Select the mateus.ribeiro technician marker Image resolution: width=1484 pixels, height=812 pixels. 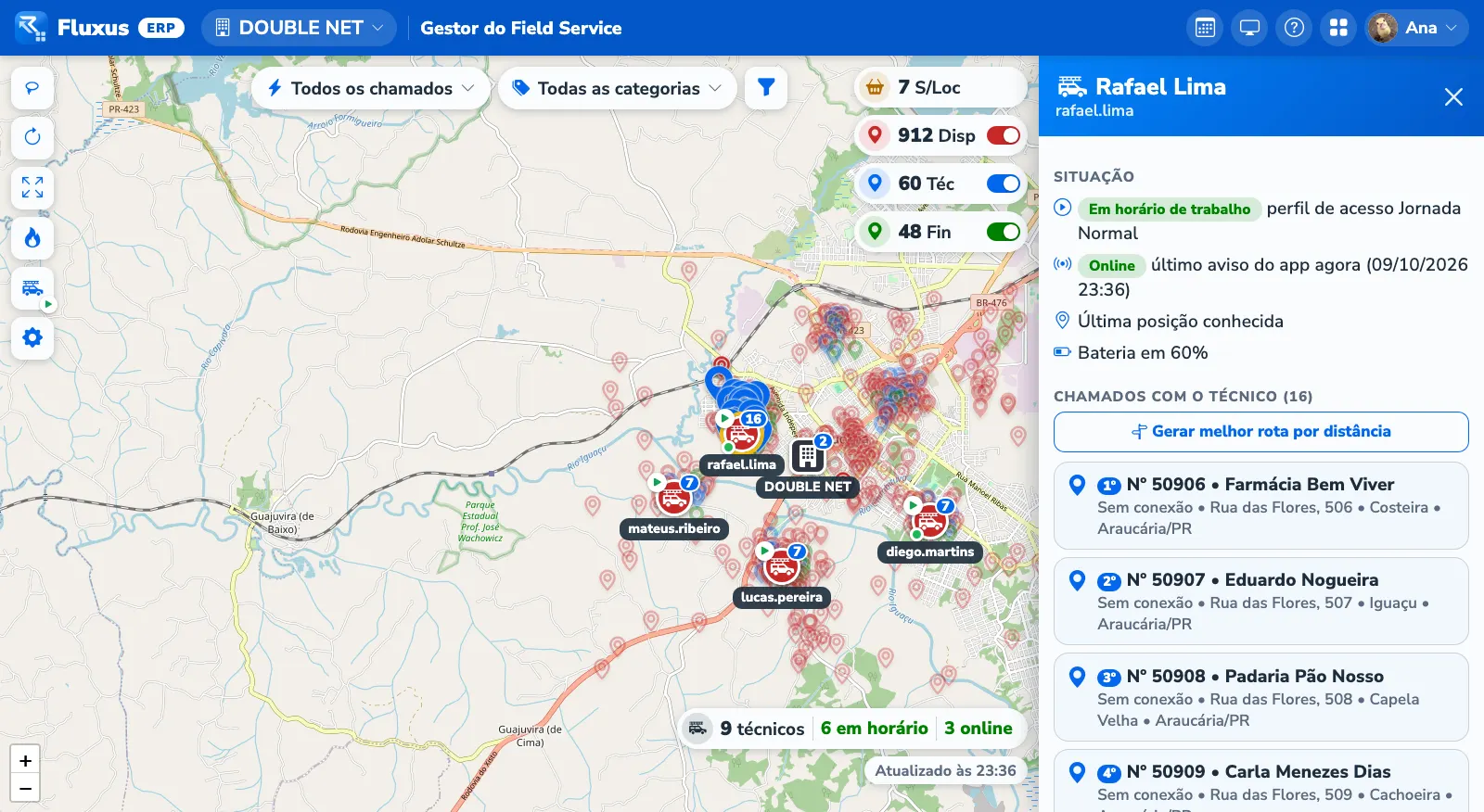674,498
